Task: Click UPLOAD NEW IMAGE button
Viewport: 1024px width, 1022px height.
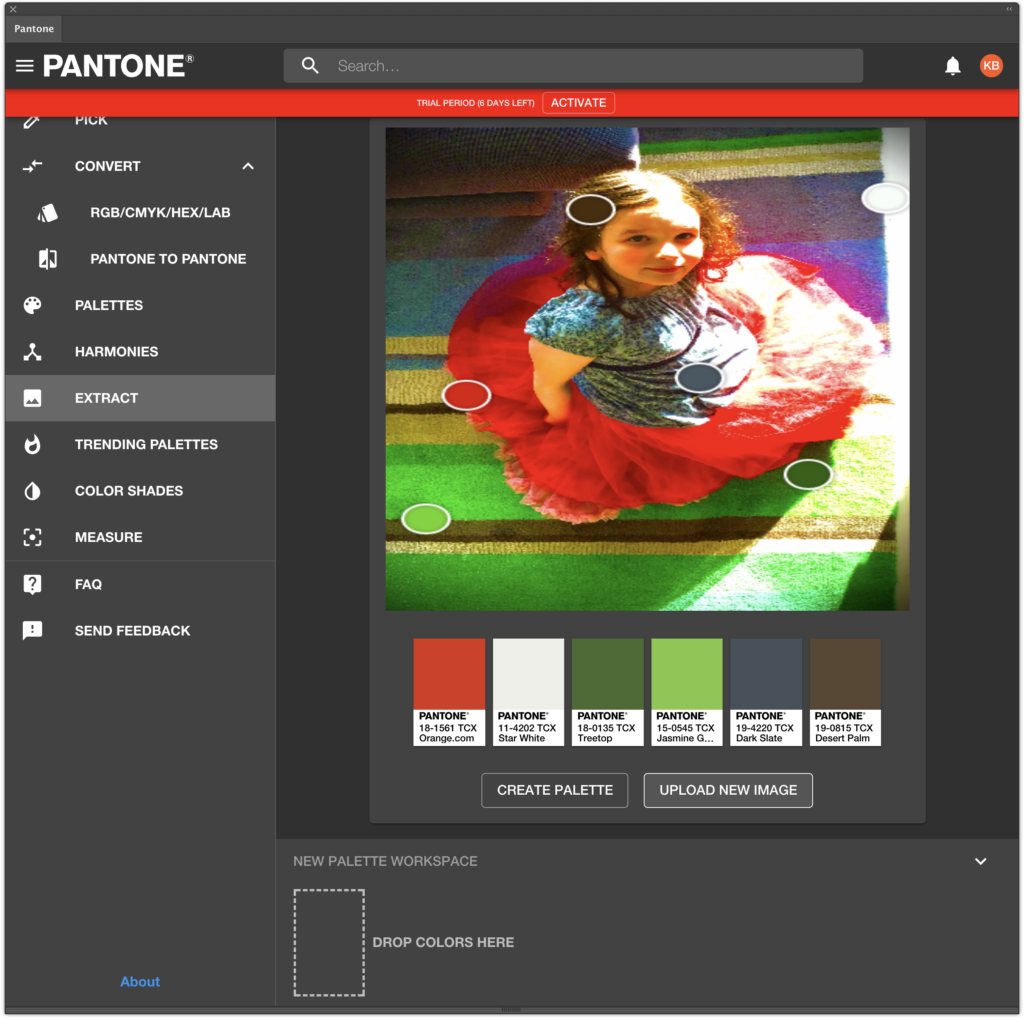Action: (x=728, y=791)
